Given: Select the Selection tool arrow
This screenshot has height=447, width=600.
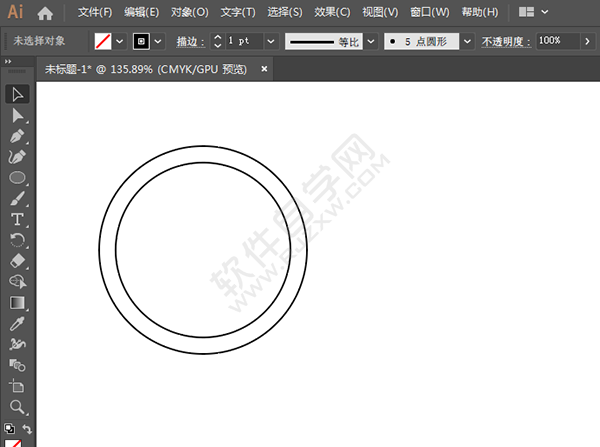Looking at the screenshot, I should (x=17, y=94).
